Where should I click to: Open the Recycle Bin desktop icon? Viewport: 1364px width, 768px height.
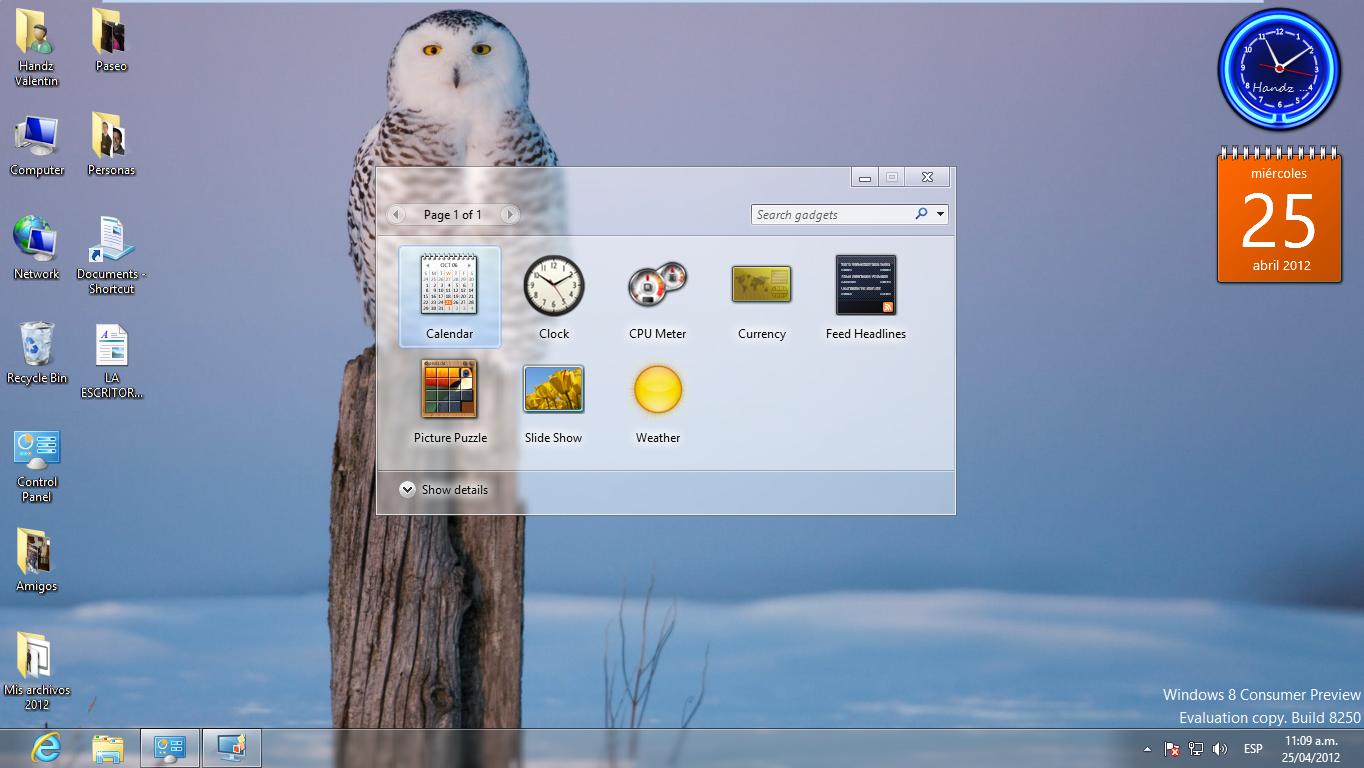[37, 346]
